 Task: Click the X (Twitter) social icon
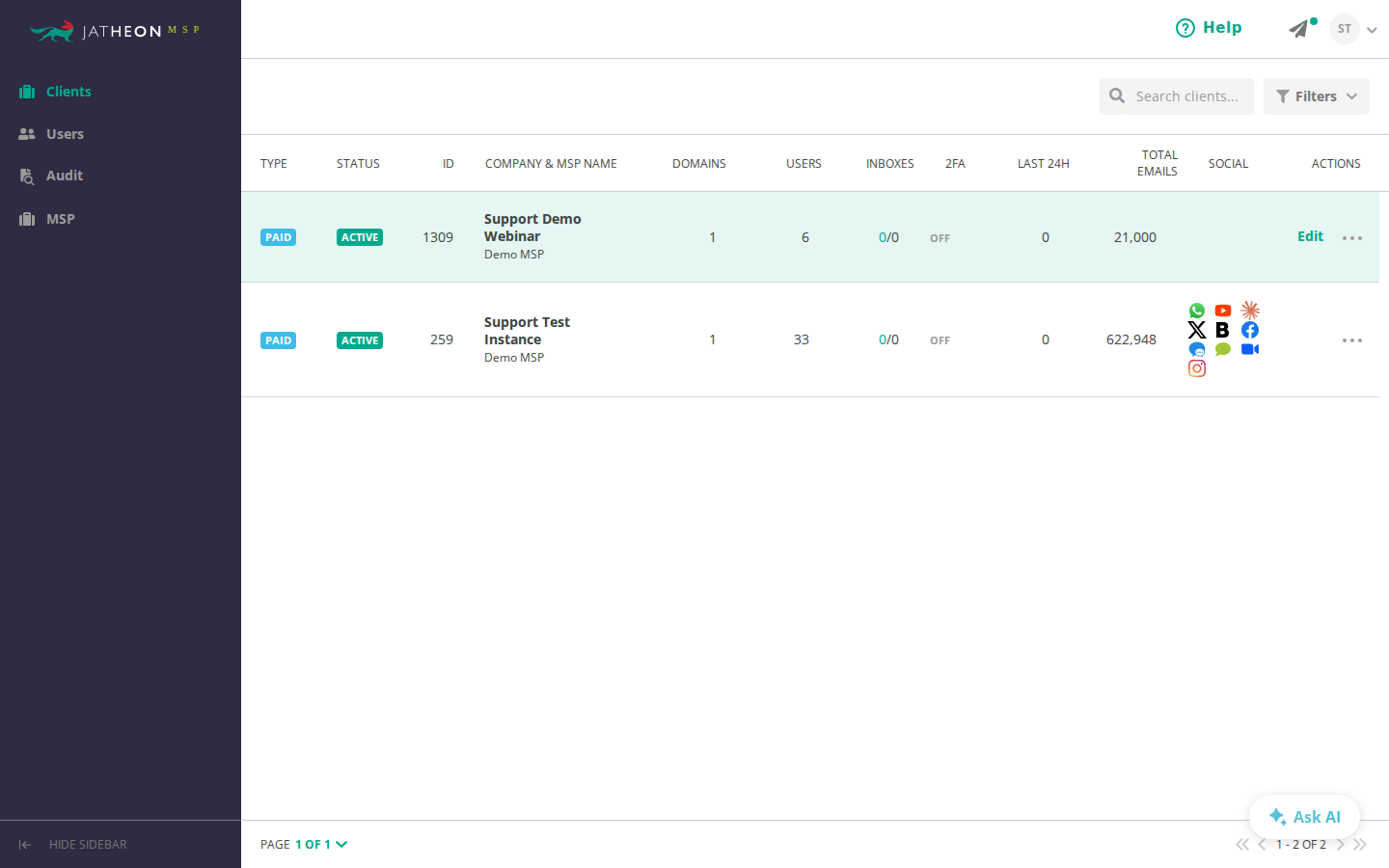[1197, 330]
